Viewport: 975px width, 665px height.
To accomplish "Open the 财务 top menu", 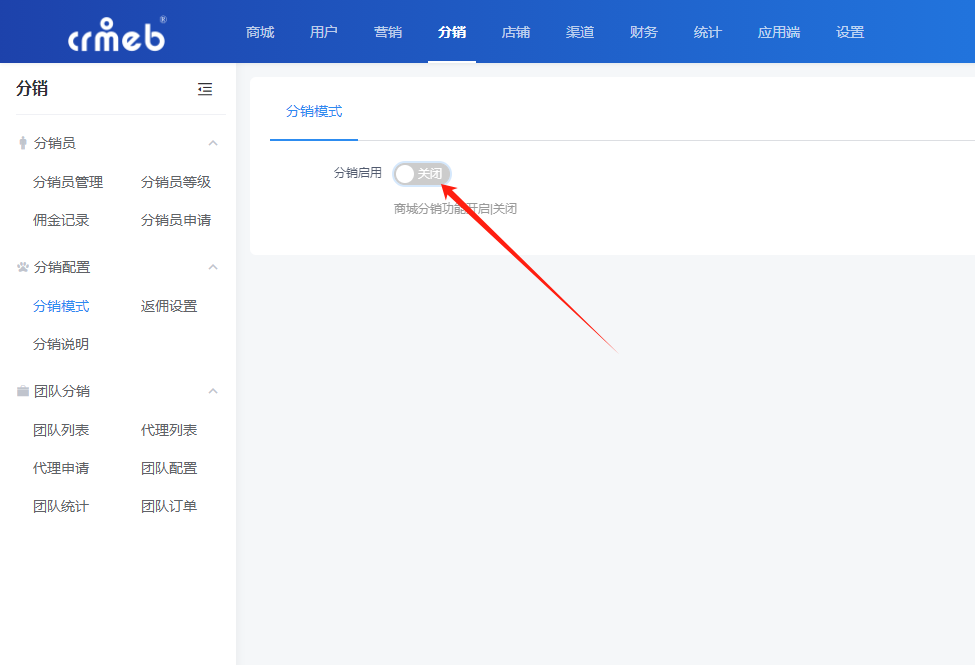I will (644, 32).
